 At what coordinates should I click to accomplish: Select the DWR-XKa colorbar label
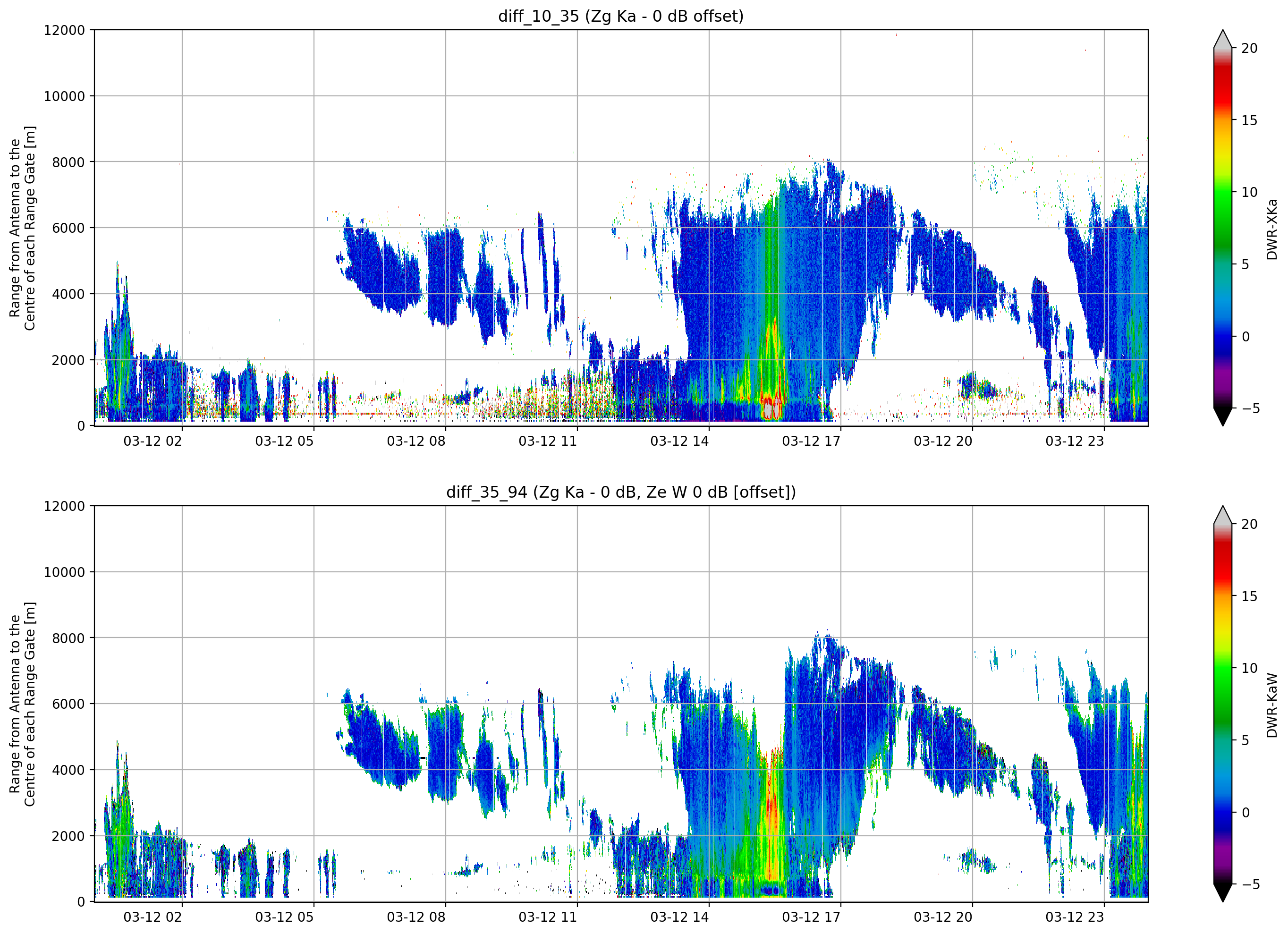click(x=1271, y=229)
